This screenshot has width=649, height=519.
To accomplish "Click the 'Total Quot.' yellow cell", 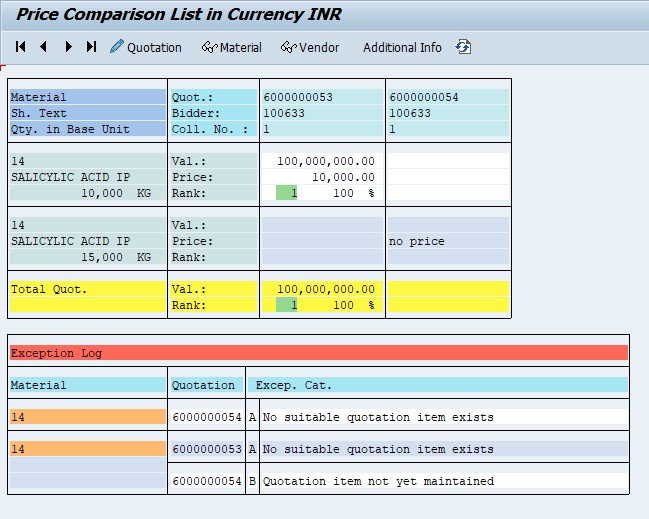I will tap(88, 289).
